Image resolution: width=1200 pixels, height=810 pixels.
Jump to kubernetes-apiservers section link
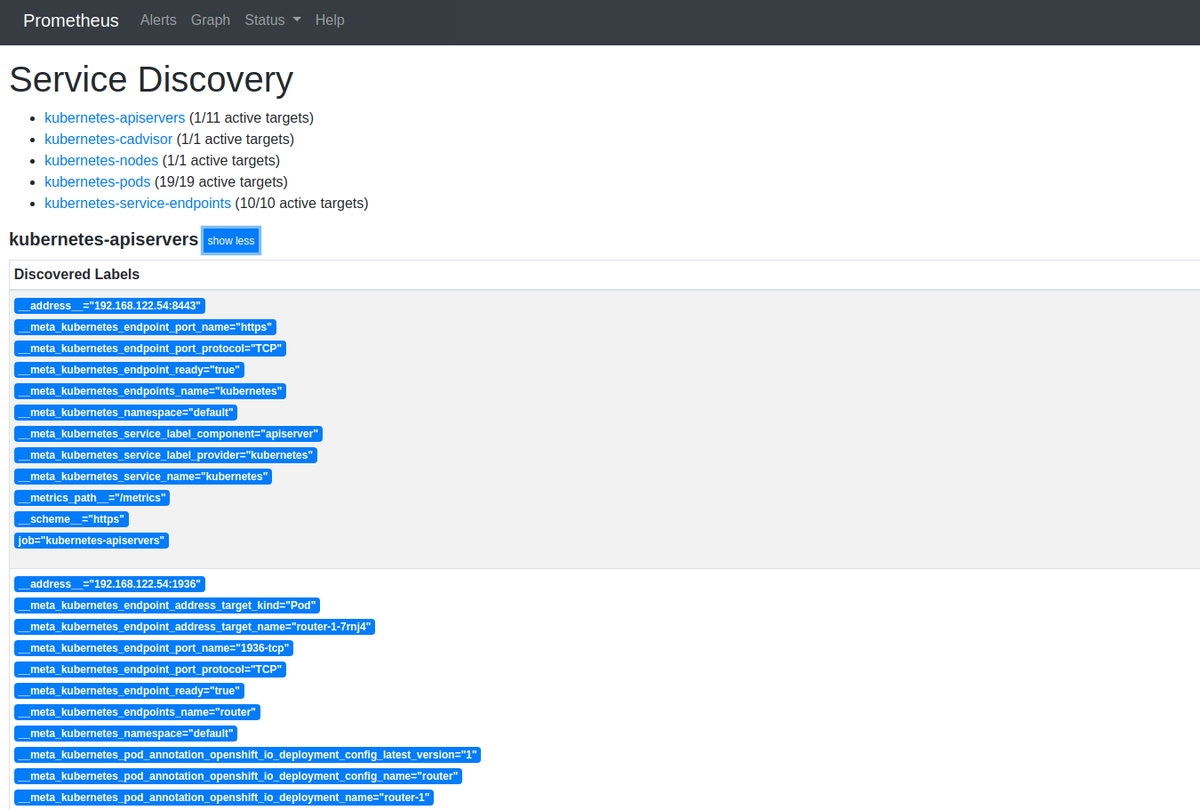point(115,118)
